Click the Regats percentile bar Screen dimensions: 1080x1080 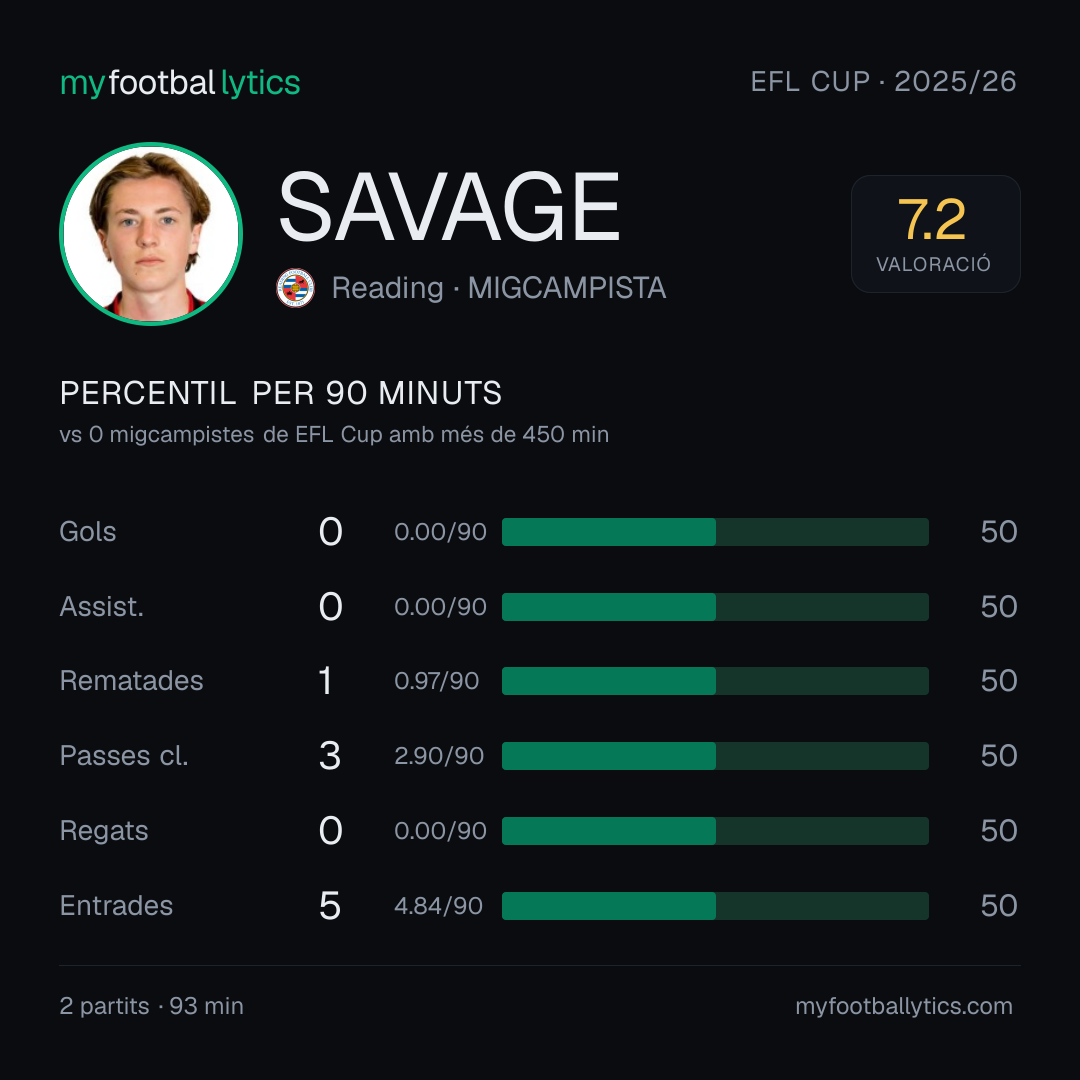[715, 831]
